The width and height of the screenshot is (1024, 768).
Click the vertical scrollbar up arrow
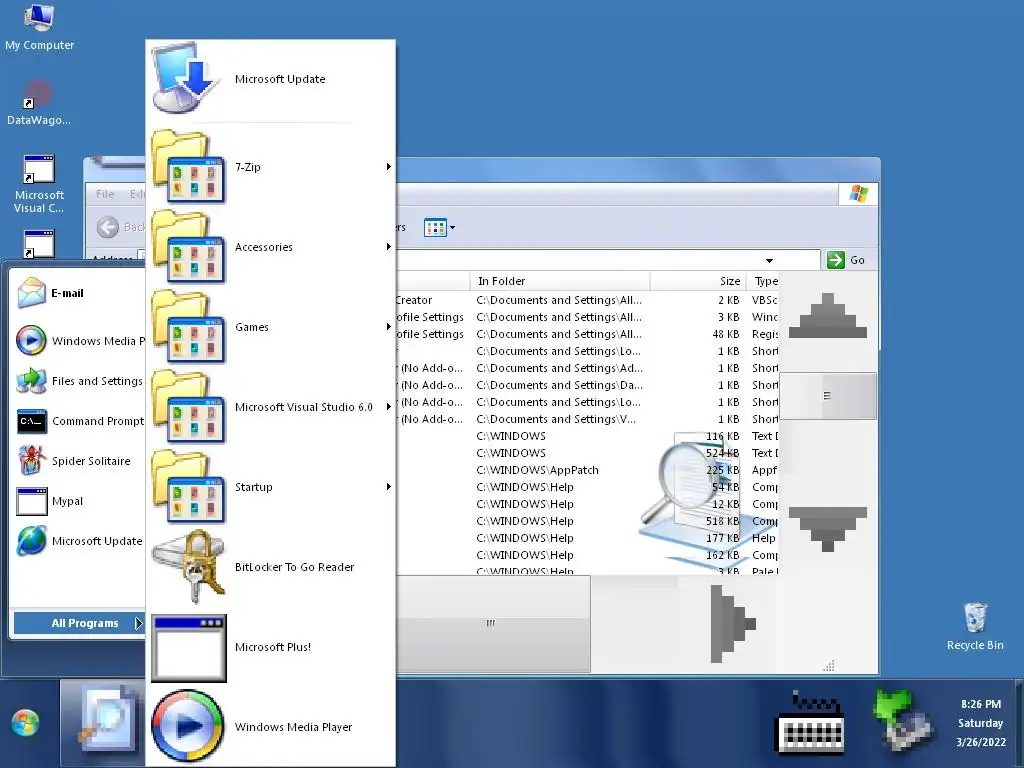pyautogui.click(x=828, y=316)
